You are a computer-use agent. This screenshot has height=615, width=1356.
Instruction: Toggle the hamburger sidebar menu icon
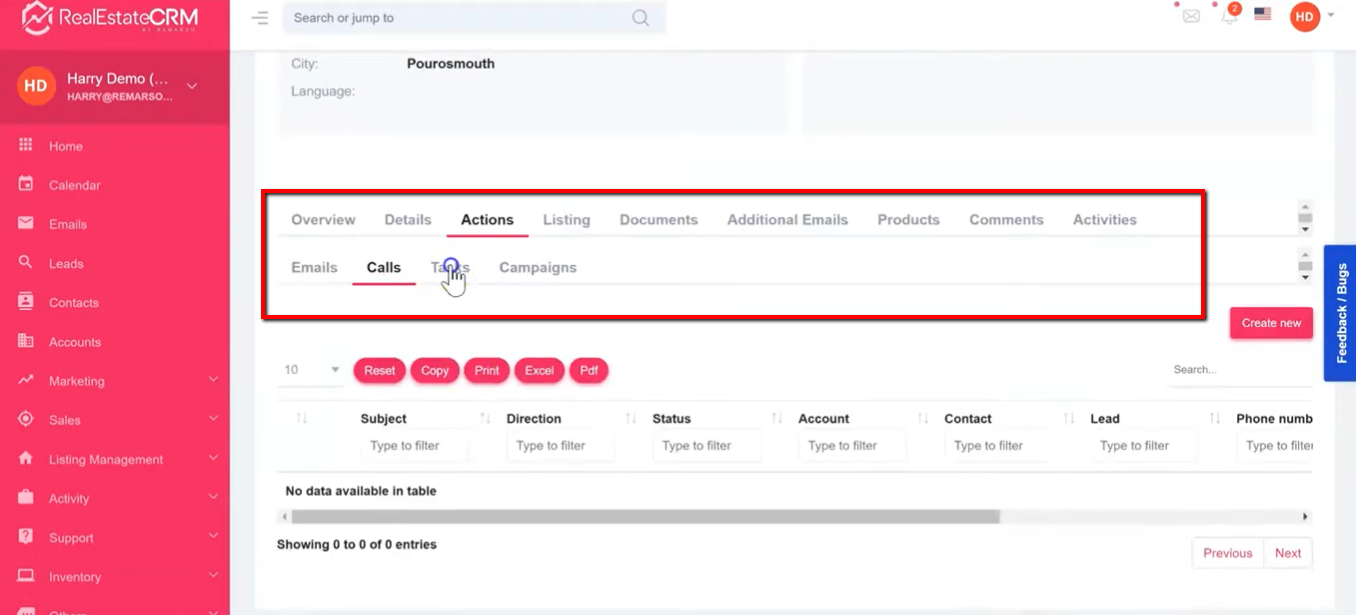coord(260,18)
